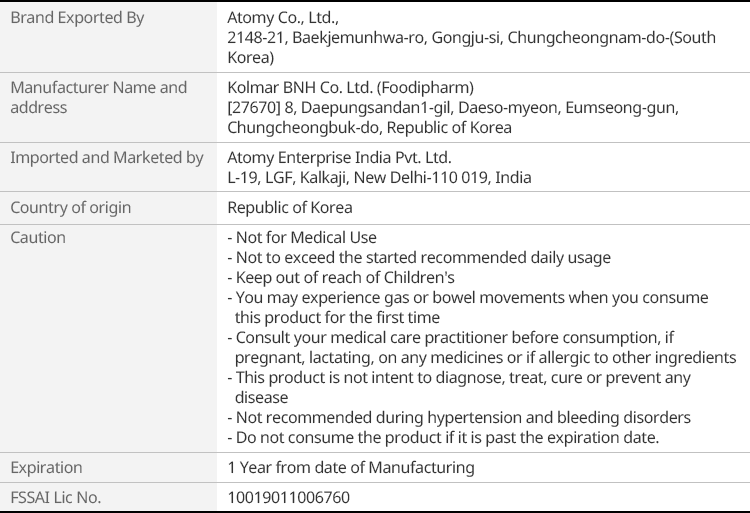Click the Daepungsandan1-gil manufacturer address line
The image size is (750, 513).
tap(452, 108)
